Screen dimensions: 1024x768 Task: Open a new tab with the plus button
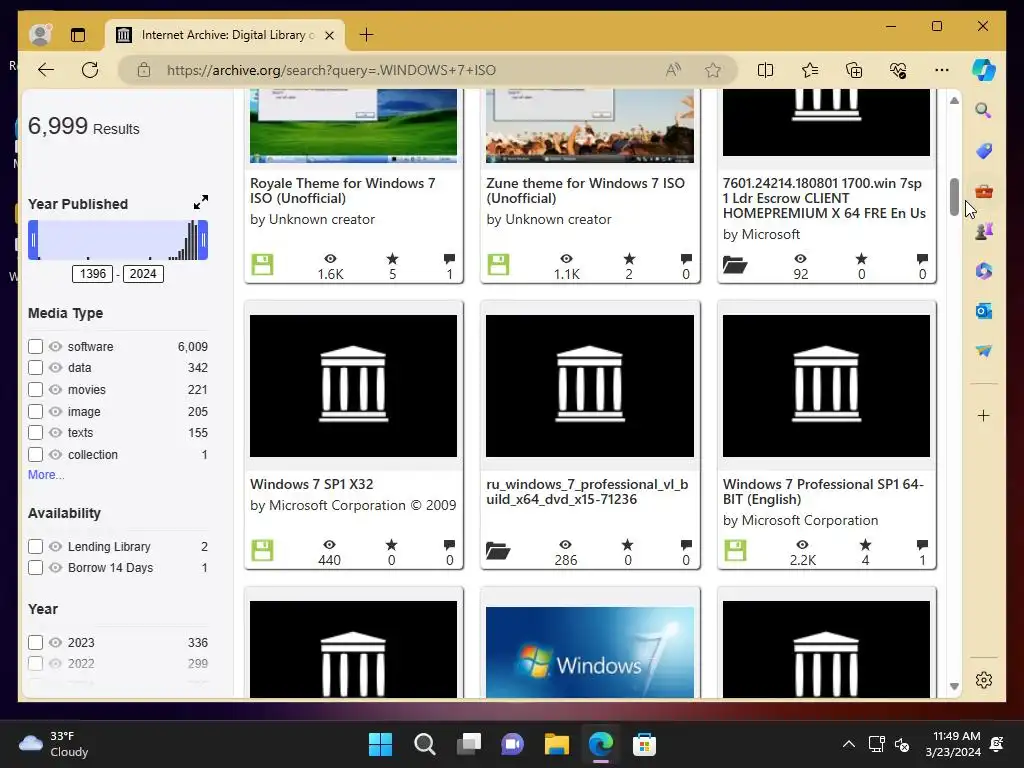tap(366, 35)
